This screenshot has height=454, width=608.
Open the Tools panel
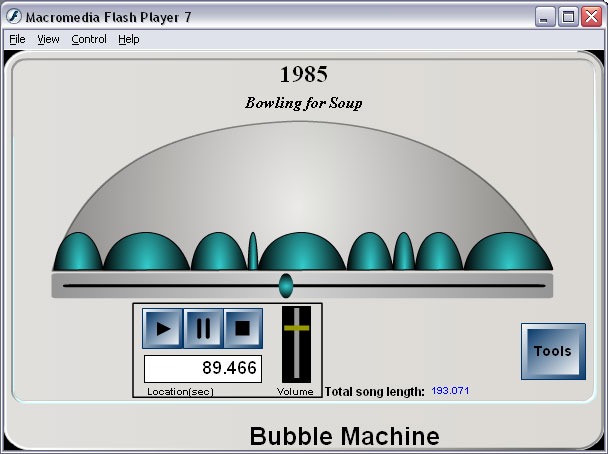pos(553,351)
